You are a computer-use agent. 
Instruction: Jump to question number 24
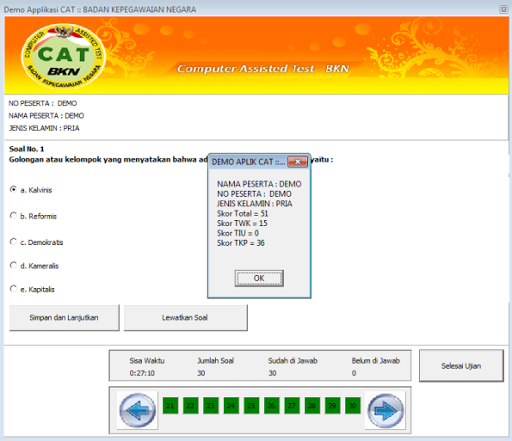231,405
